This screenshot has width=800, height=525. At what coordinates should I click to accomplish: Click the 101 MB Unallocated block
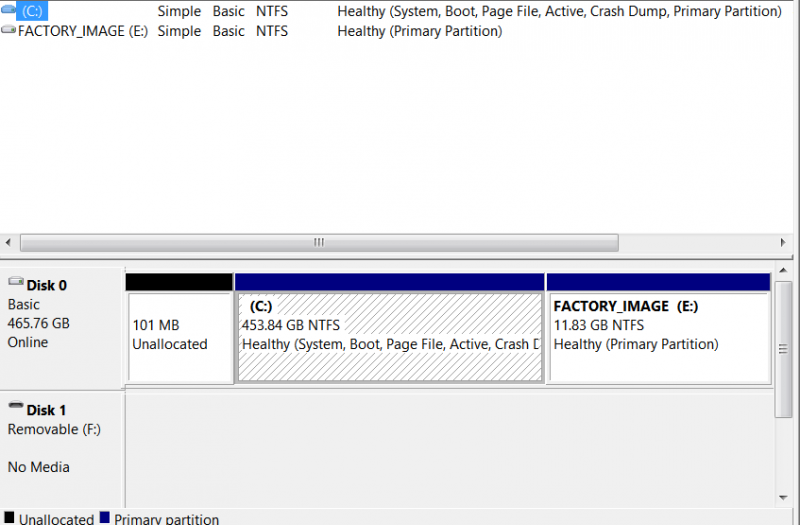coord(179,328)
